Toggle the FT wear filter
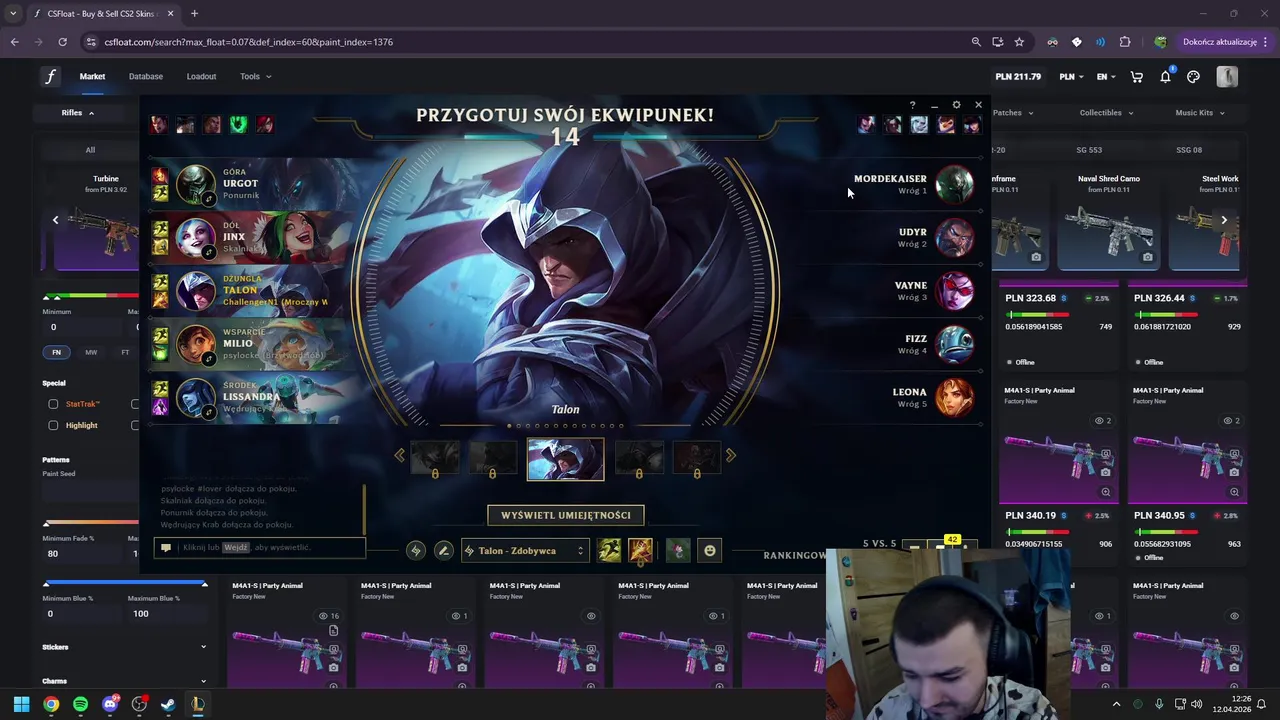Screen dimensions: 1280x720 125,352
